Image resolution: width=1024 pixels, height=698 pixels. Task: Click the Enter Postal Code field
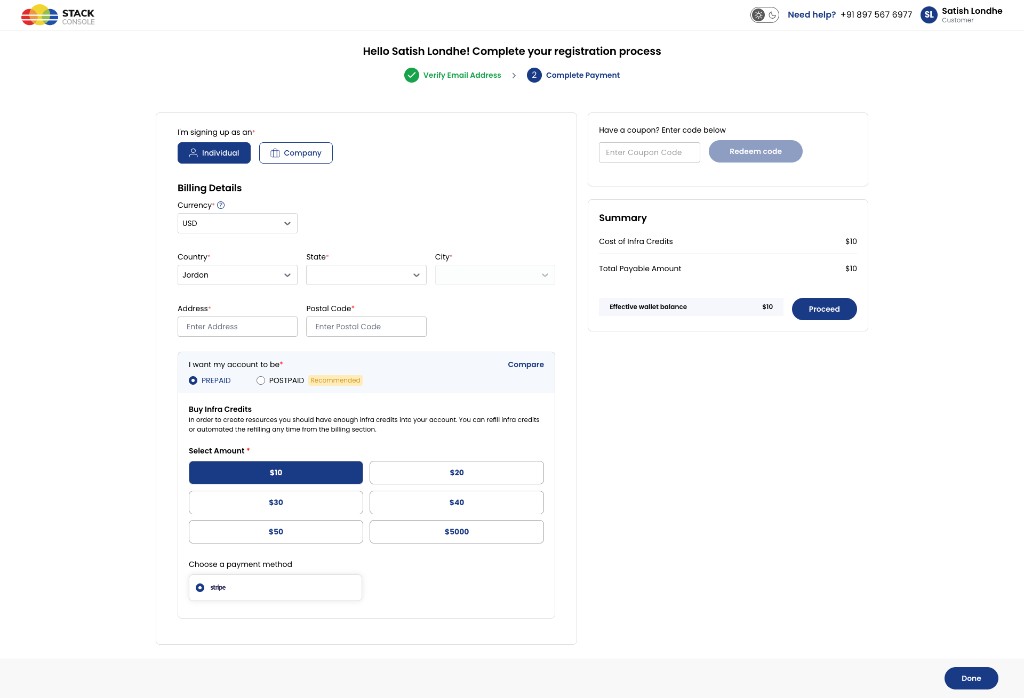[366, 326]
